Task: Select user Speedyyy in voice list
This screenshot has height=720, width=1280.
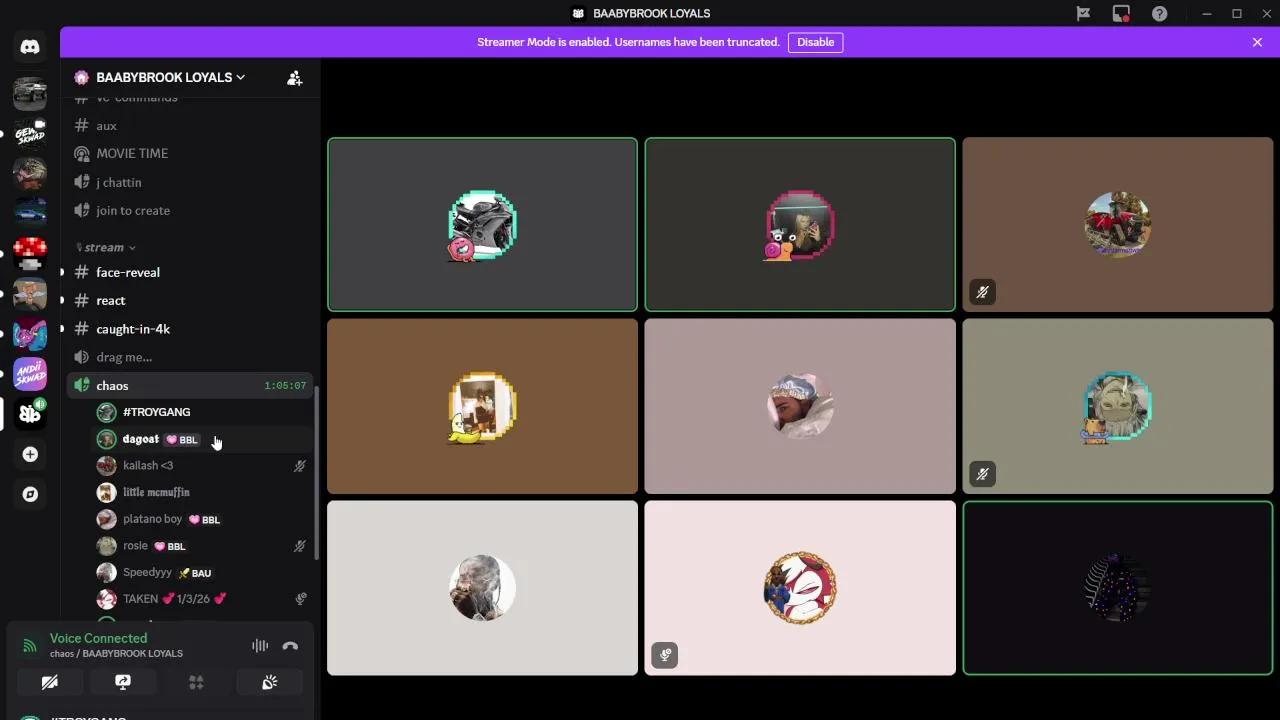Action: pyautogui.click(x=202, y=573)
